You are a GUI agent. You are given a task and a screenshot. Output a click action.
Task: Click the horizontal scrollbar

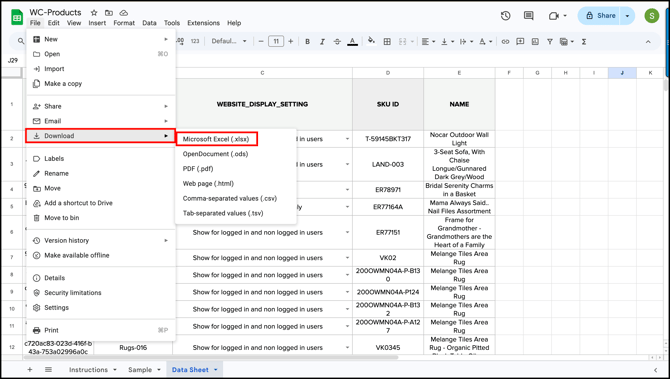[211, 357]
